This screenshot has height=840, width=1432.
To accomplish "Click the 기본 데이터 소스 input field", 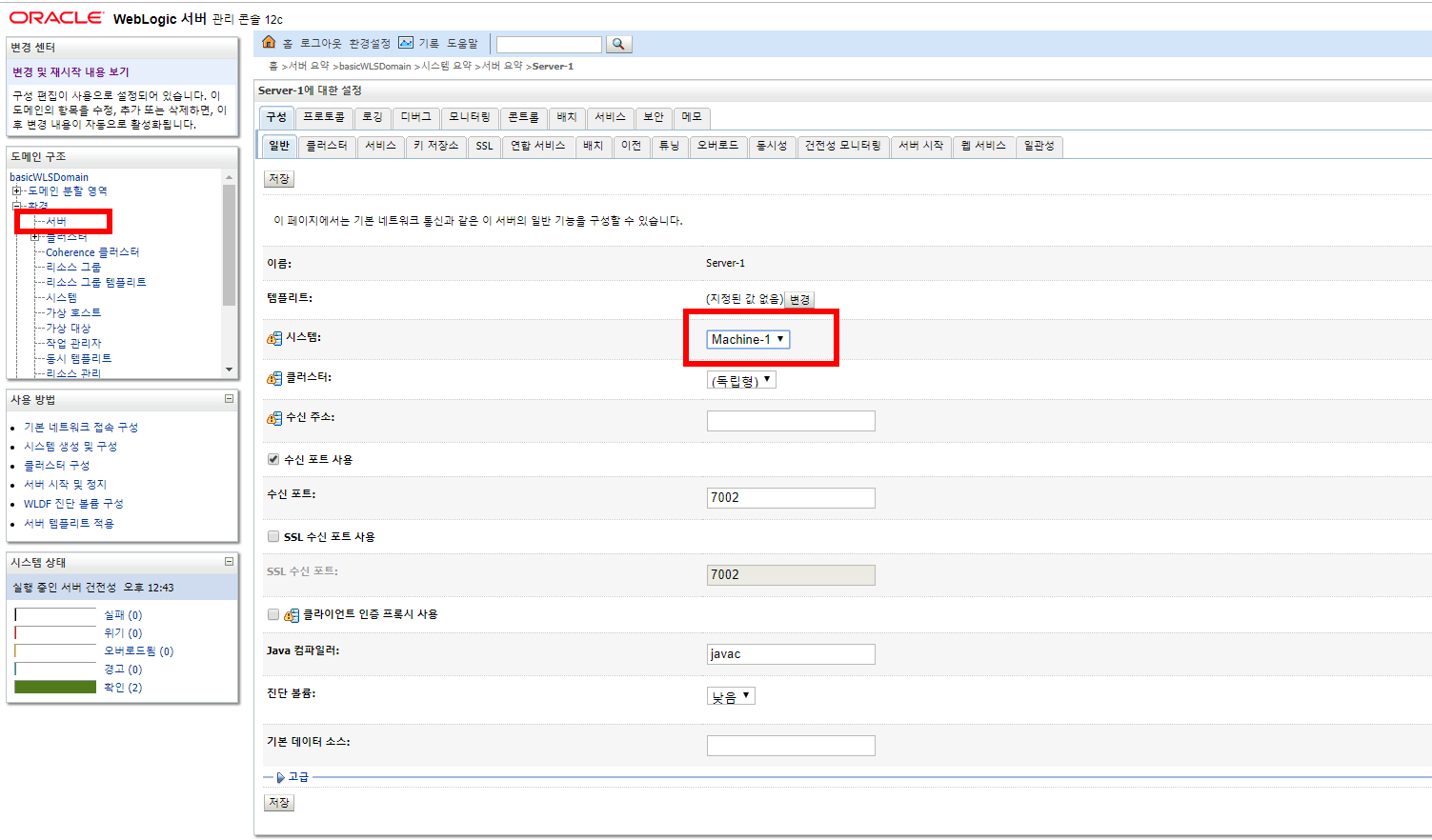I will 791,746.
